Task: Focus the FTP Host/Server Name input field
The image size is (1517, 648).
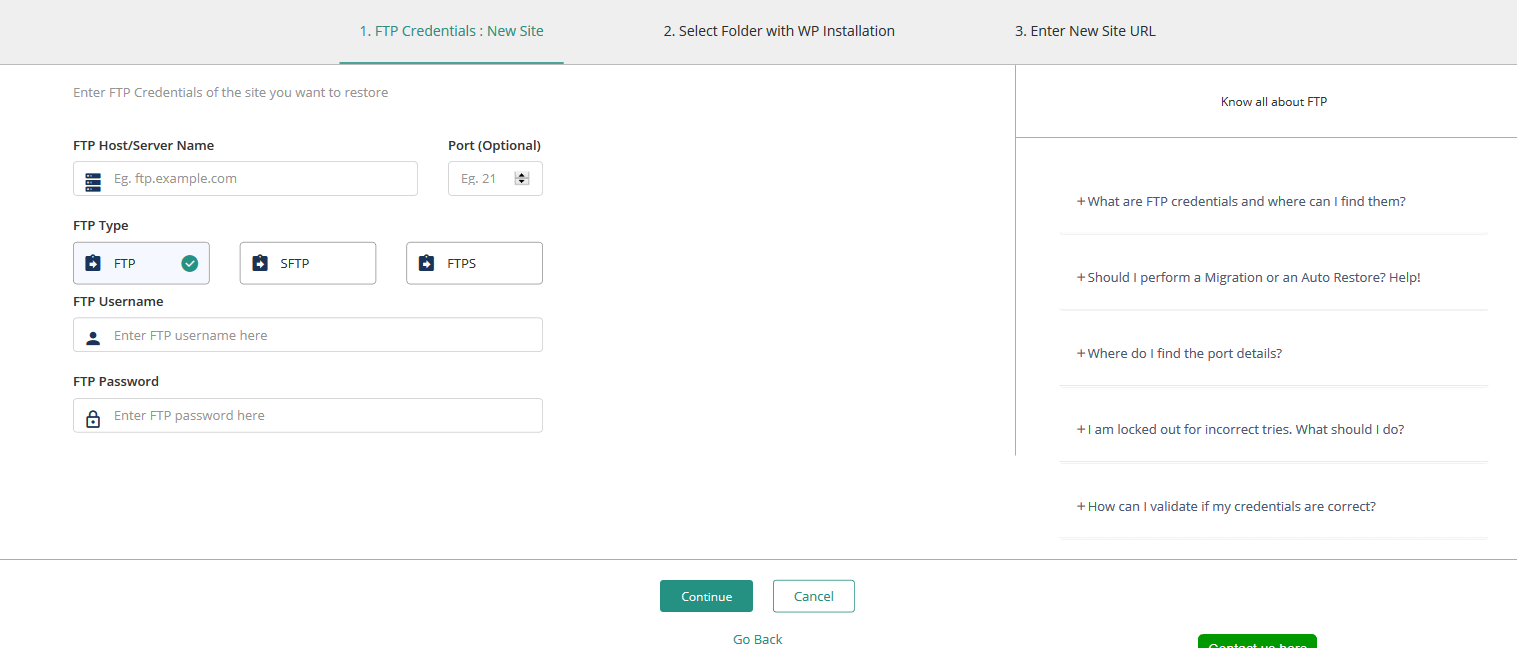Action: (x=260, y=179)
